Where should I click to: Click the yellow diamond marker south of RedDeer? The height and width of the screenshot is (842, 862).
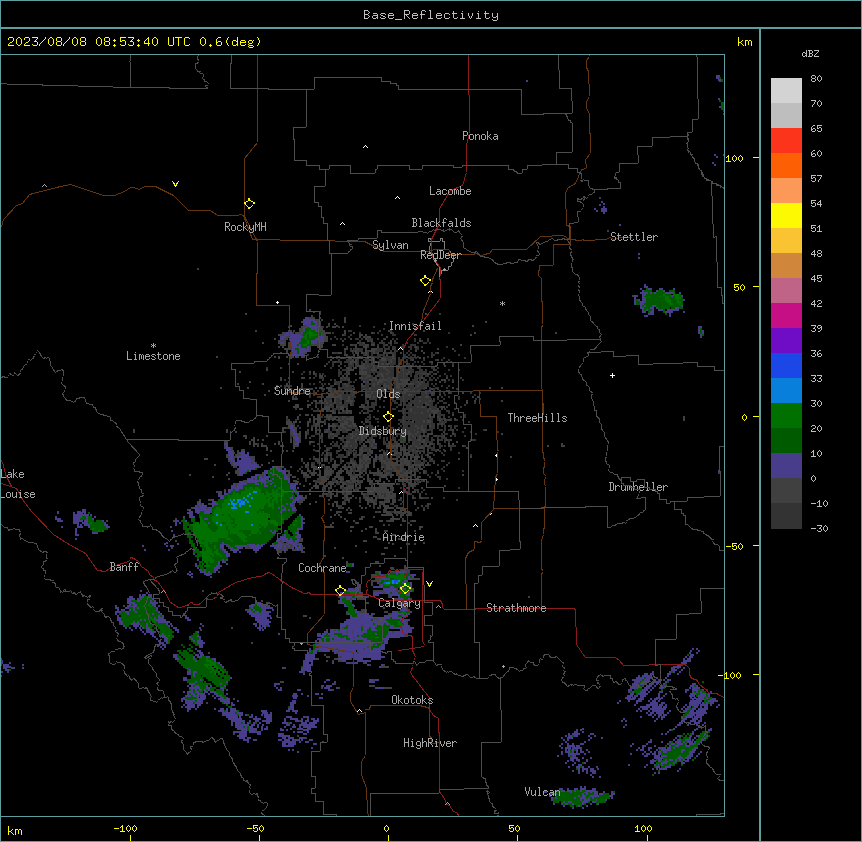click(x=425, y=281)
